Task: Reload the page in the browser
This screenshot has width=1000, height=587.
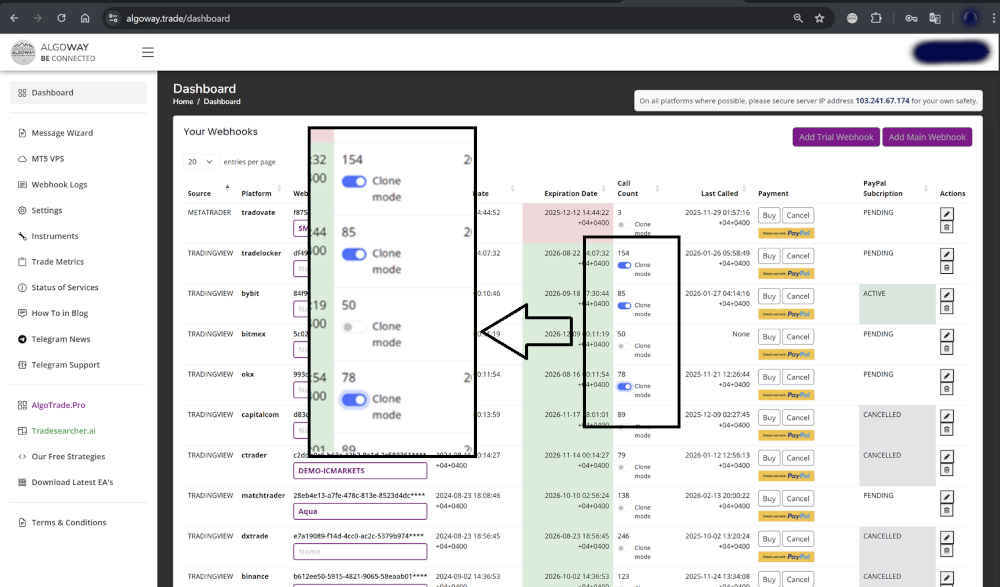Action: point(61,18)
